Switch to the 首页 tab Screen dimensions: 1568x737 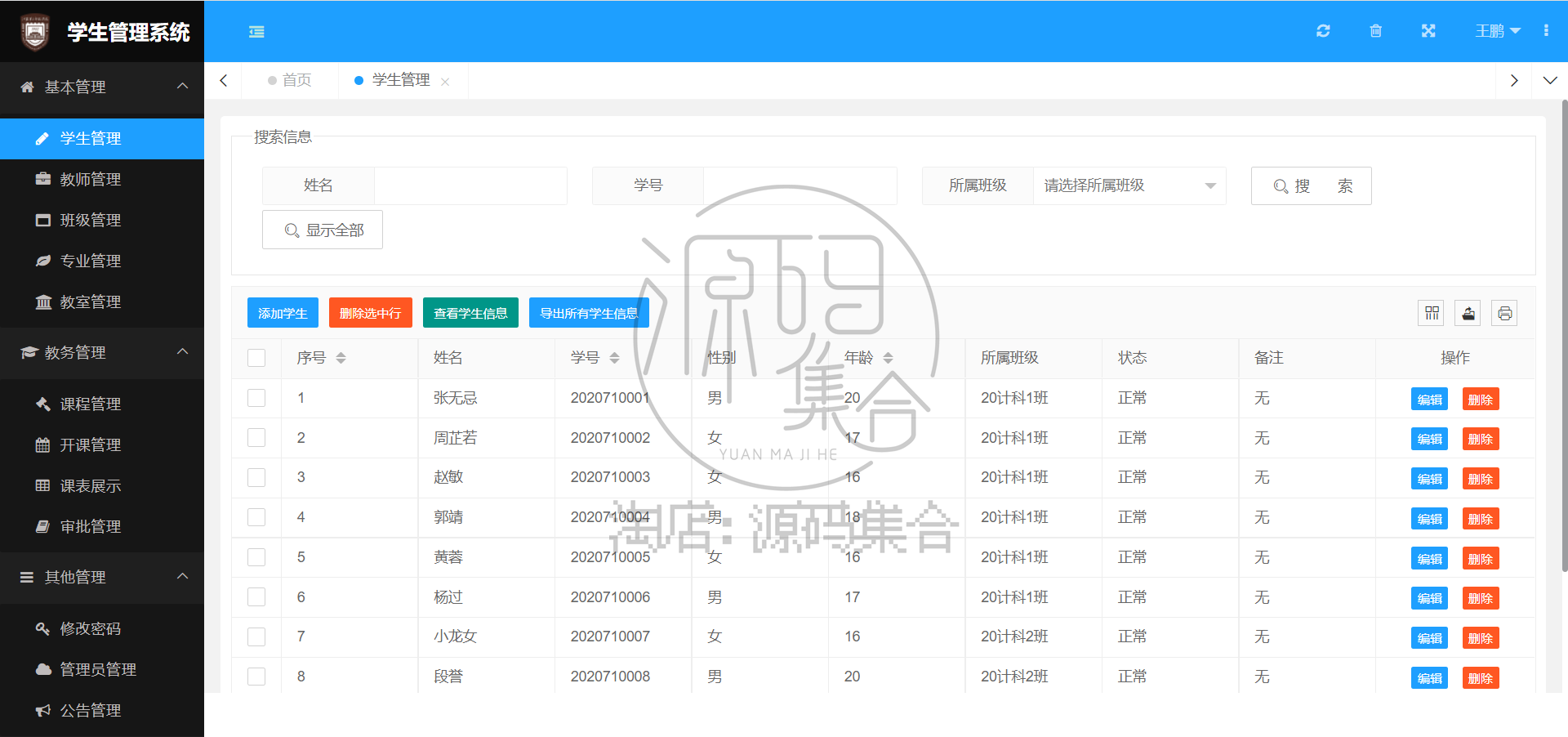coord(290,80)
